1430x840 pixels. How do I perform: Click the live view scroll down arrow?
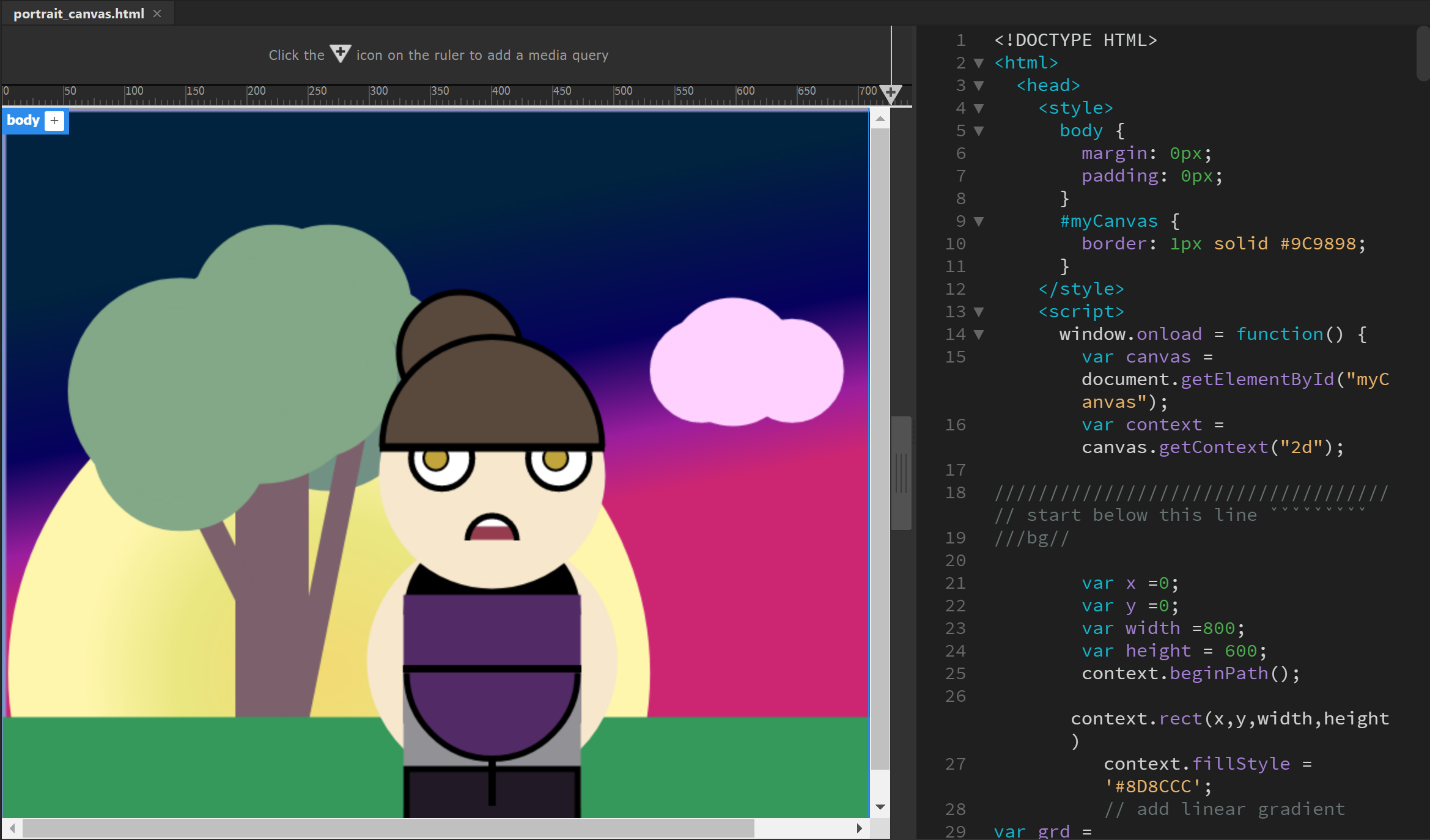click(x=880, y=807)
